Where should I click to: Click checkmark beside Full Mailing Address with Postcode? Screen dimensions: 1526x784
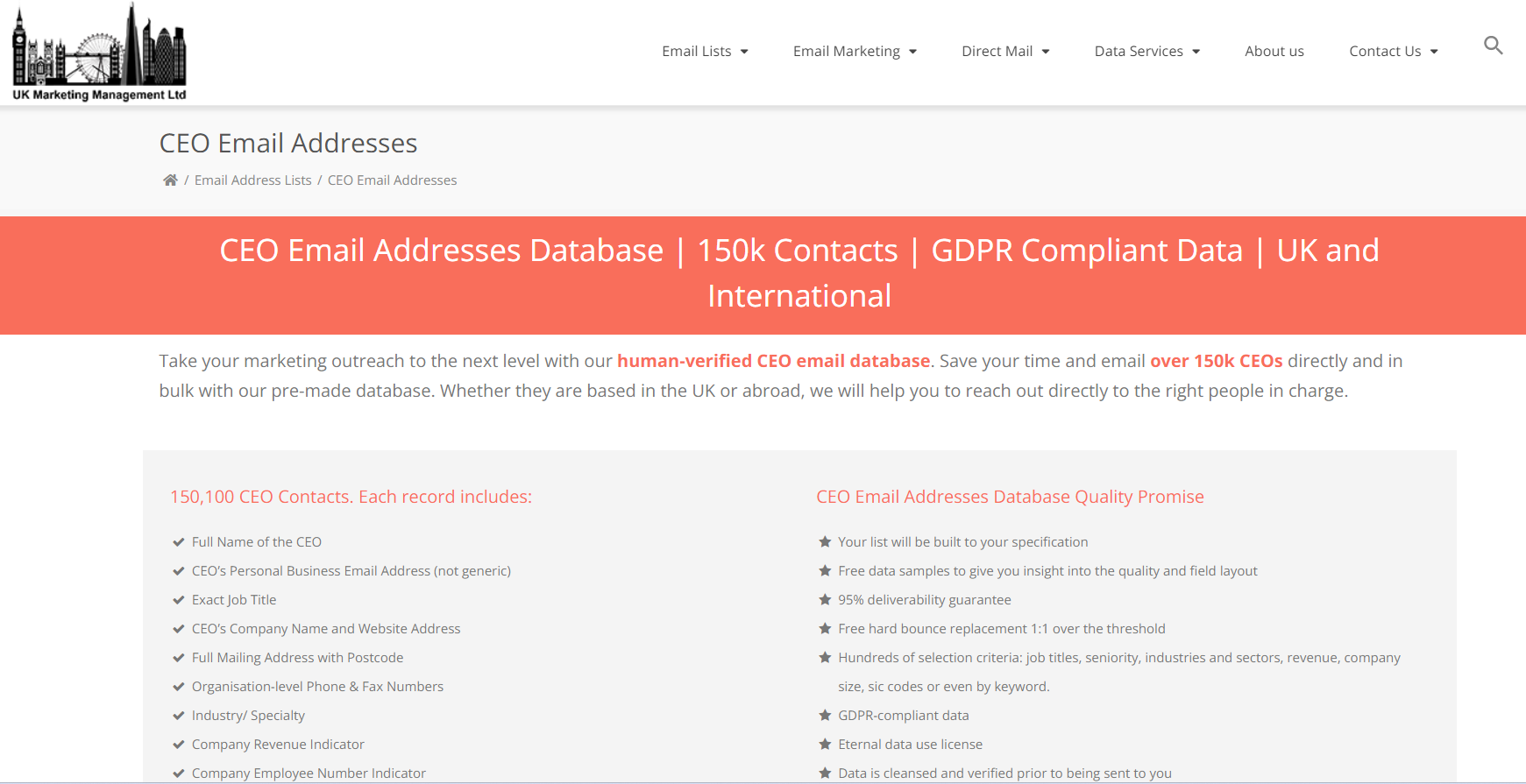(179, 658)
